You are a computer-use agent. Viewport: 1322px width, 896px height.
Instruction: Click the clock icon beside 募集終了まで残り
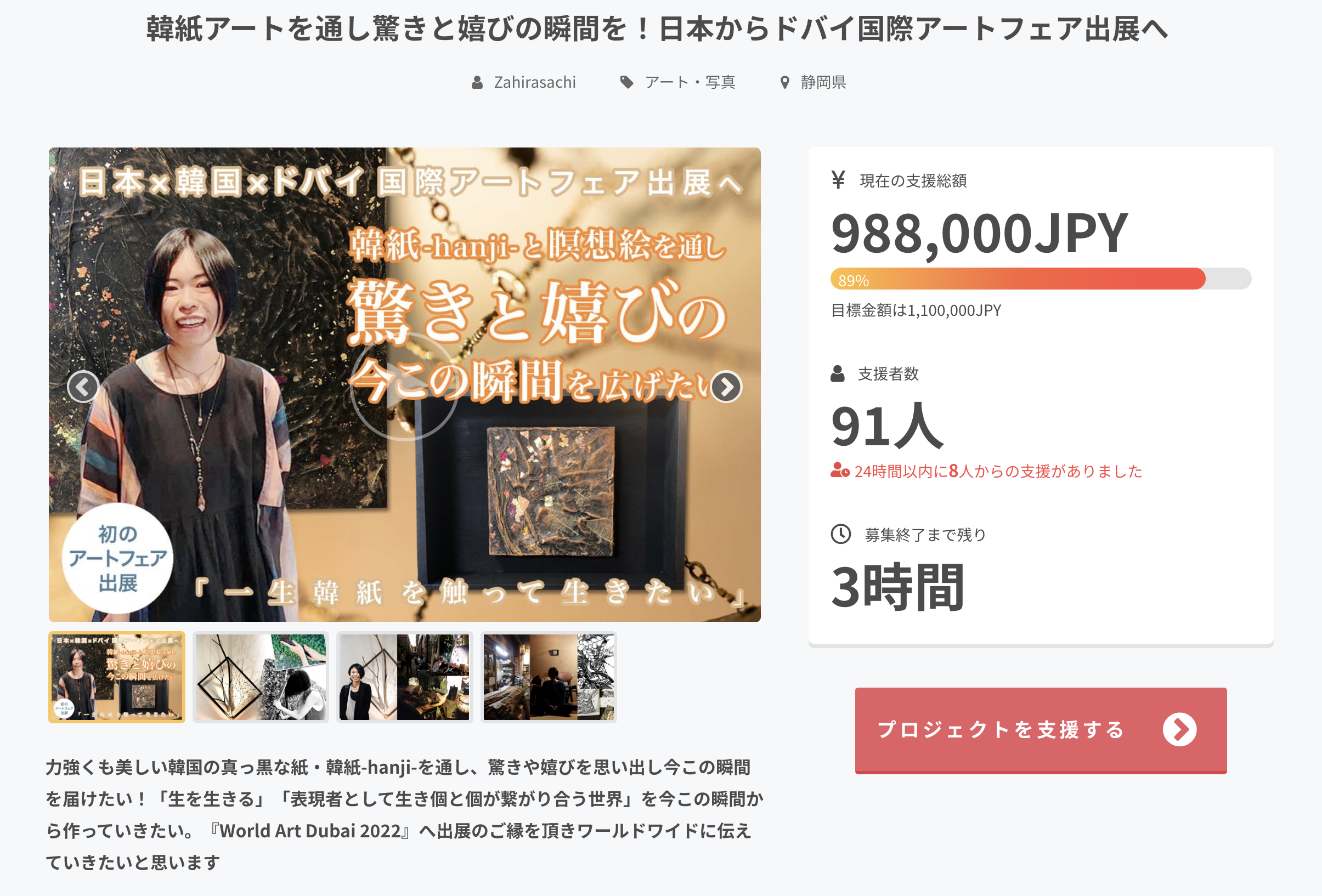tap(841, 534)
